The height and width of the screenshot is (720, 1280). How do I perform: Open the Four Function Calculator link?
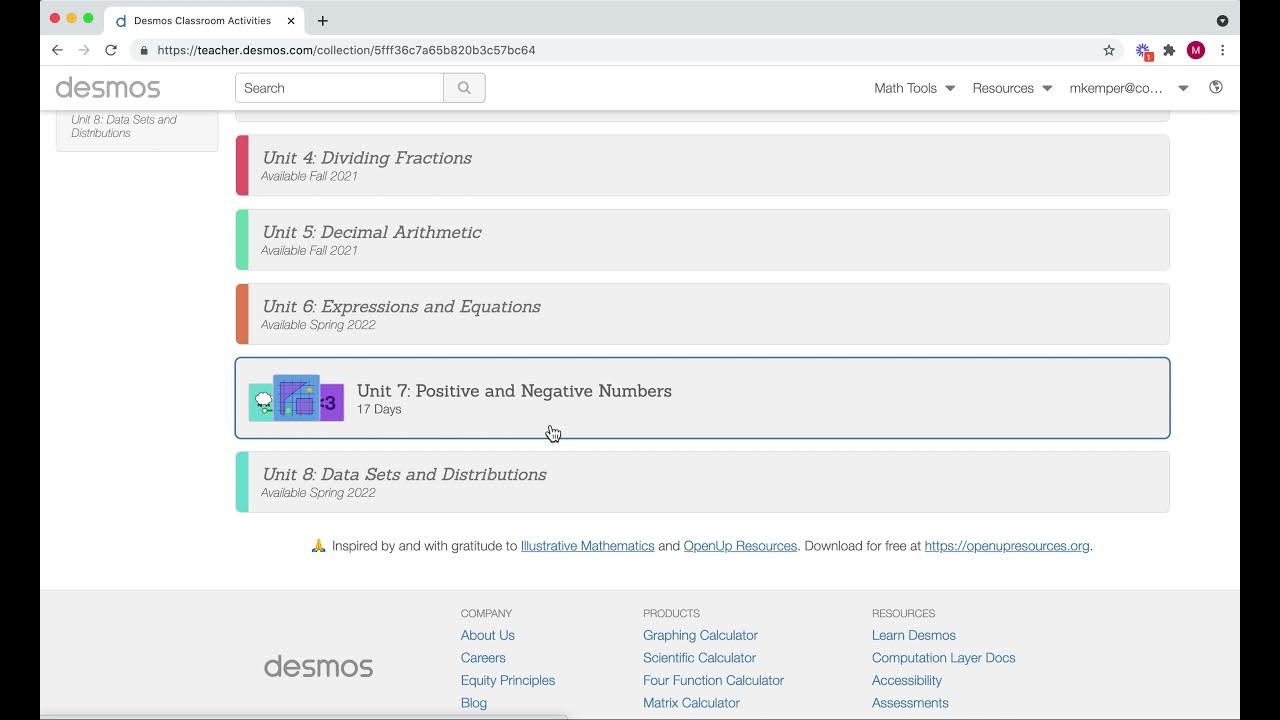pyautogui.click(x=713, y=680)
